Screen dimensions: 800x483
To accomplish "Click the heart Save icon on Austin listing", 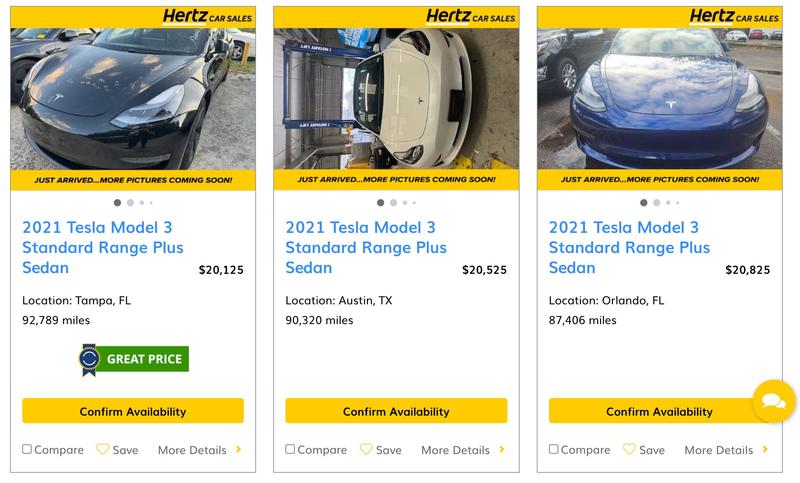I will coord(366,450).
